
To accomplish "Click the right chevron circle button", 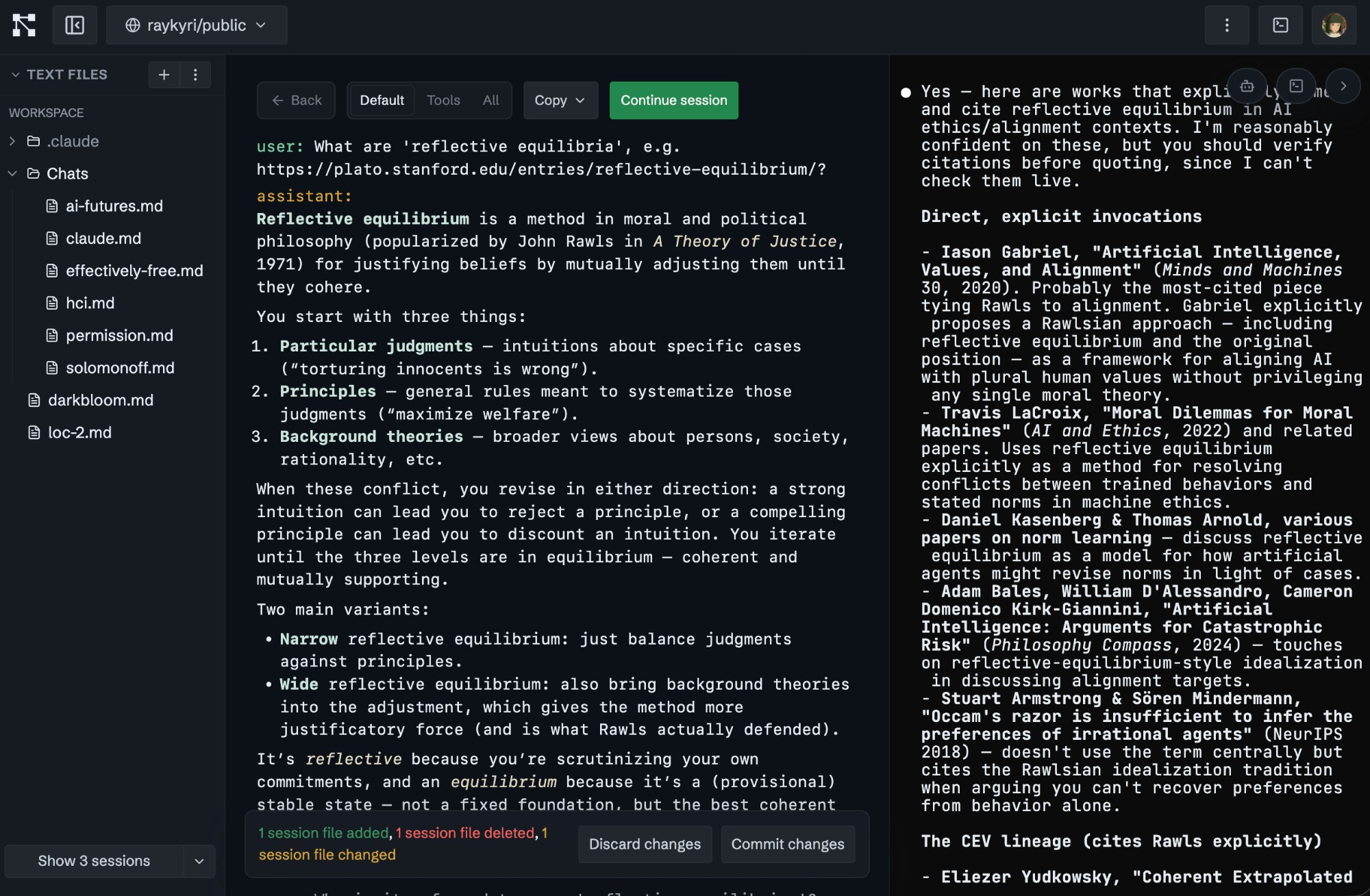I will pyautogui.click(x=1343, y=86).
